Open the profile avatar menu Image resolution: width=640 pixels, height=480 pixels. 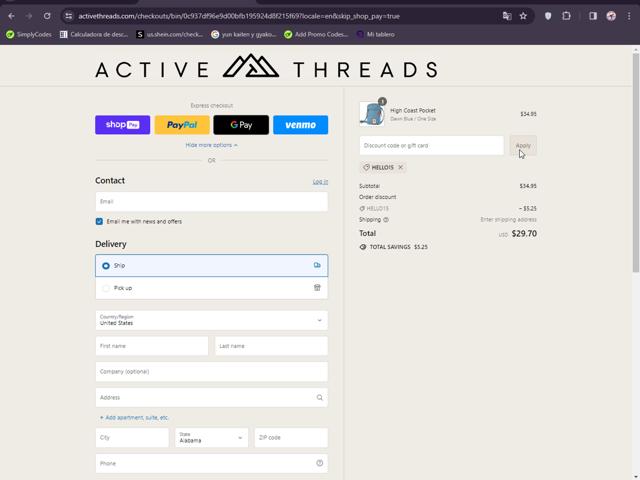(611, 16)
